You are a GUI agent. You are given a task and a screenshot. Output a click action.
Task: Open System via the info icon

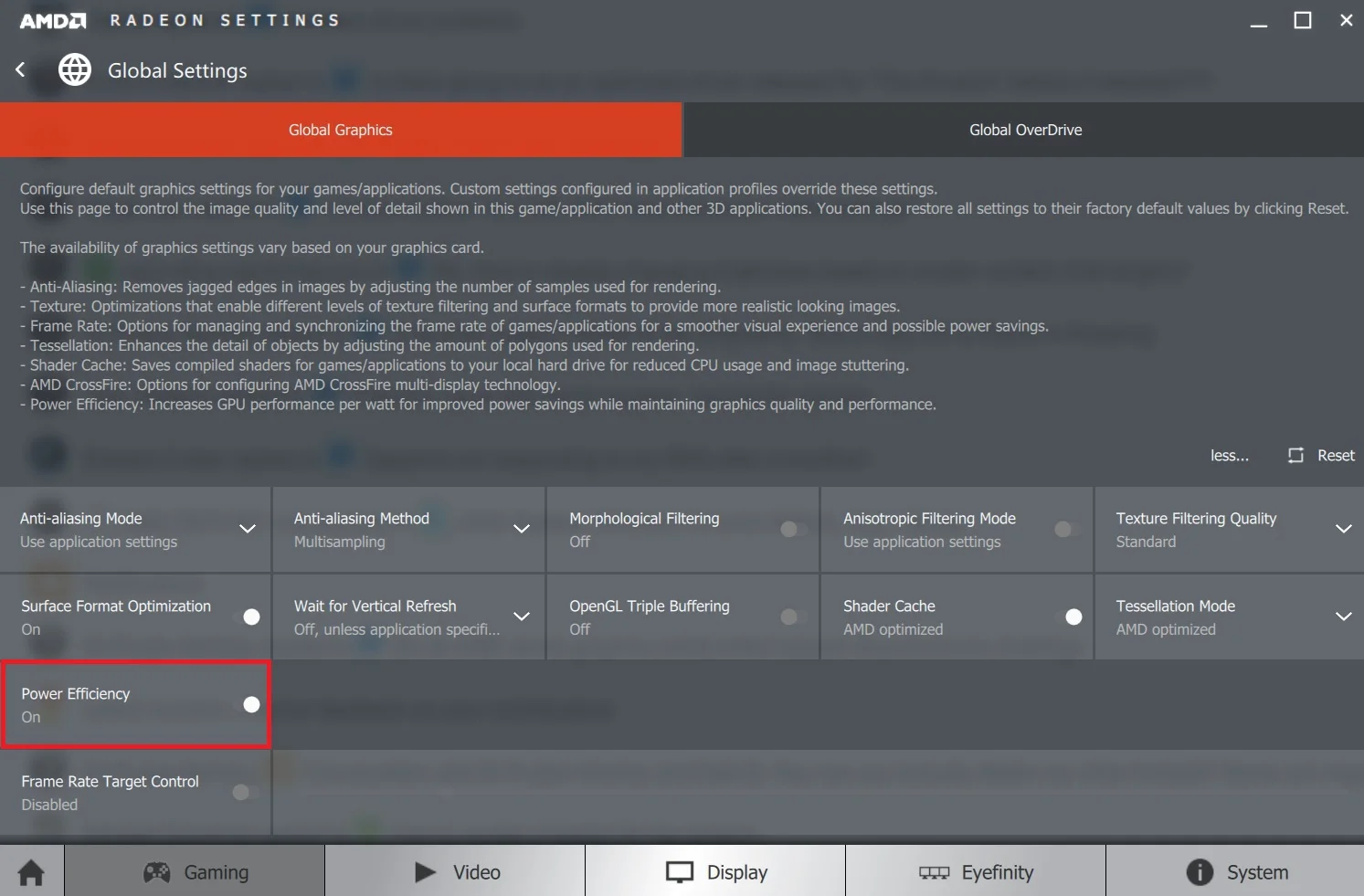click(x=1200, y=872)
